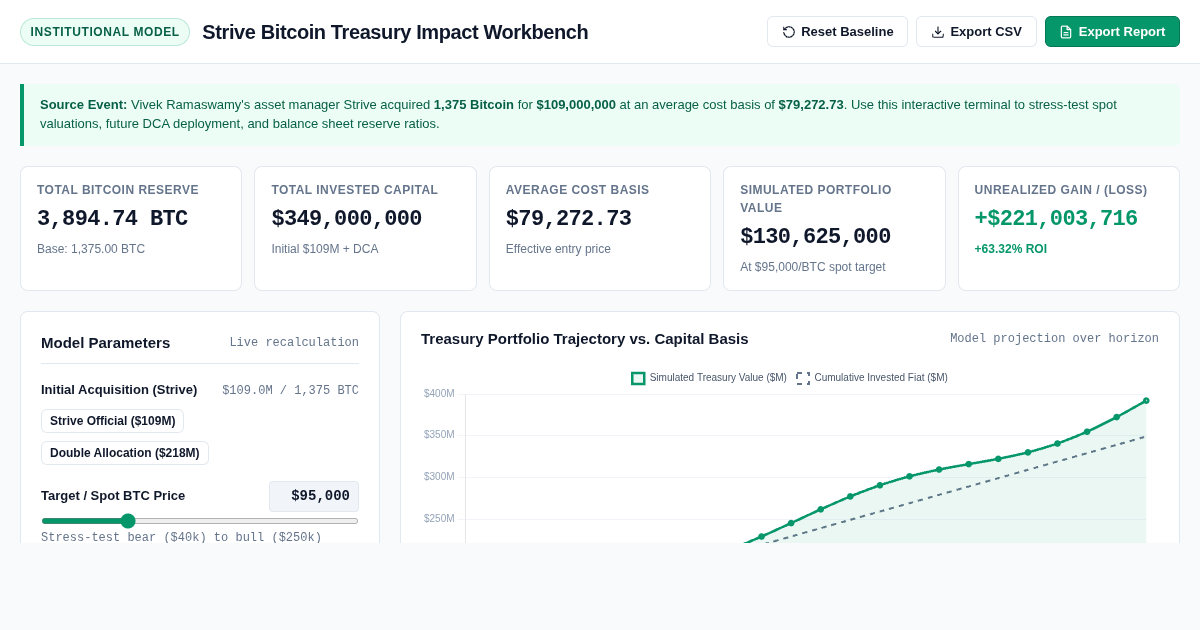Click the $109.0M / 1,375 BTC readout
Image resolution: width=1200 pixels, height=630 pixels.
click(x=290, y=390)
